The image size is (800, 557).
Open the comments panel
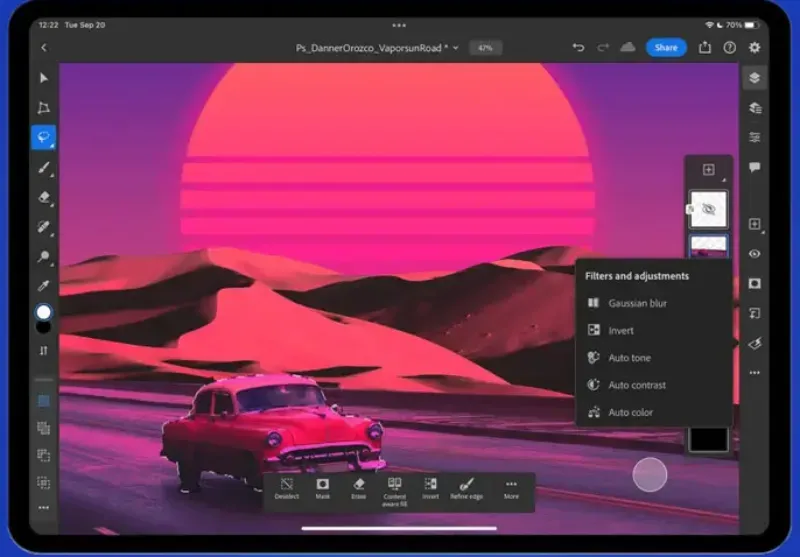coord(755,167)
